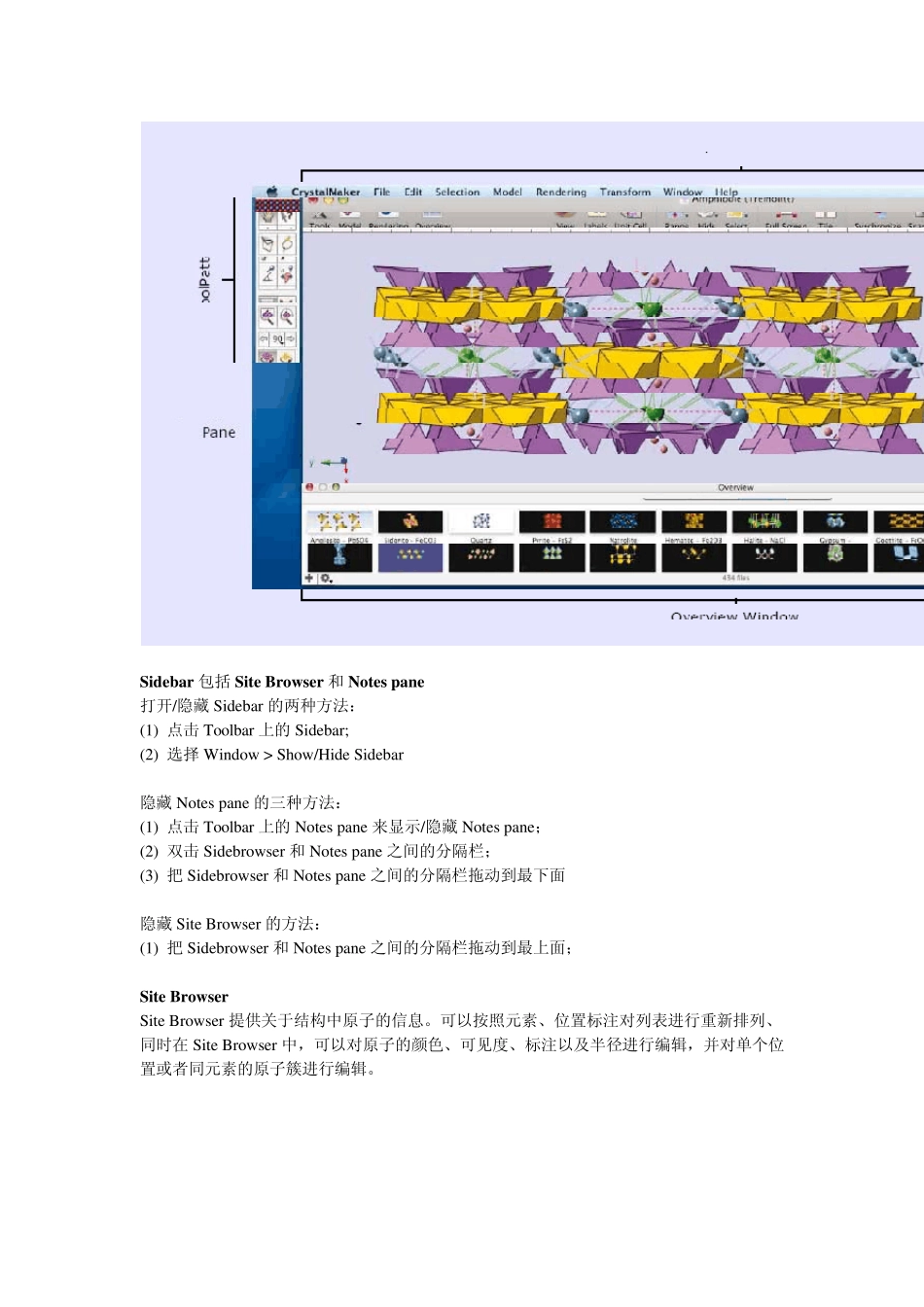Click the Unit Cell toolbar button
The height and width of the screenshot is (1307, 924).
pos(630,222)
